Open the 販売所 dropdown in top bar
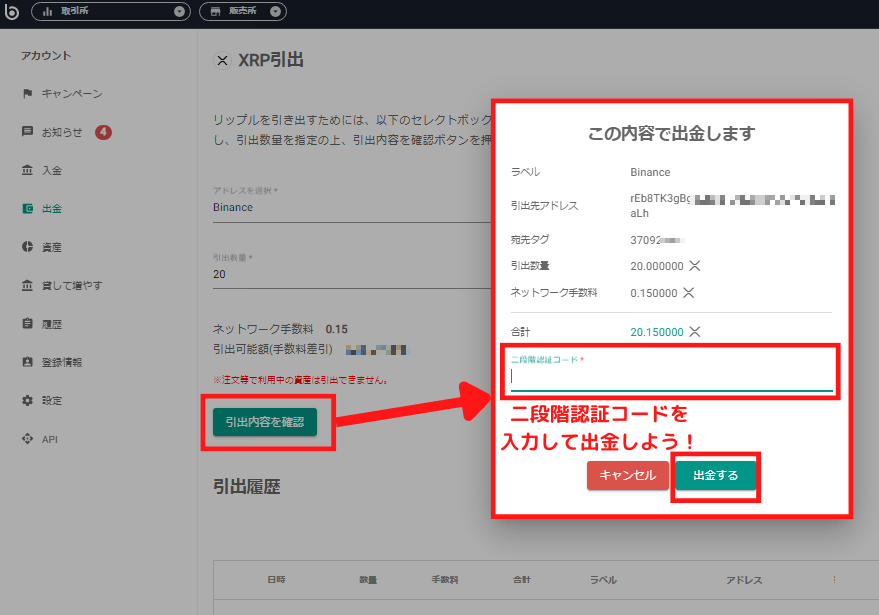 [x=242, y=12]
